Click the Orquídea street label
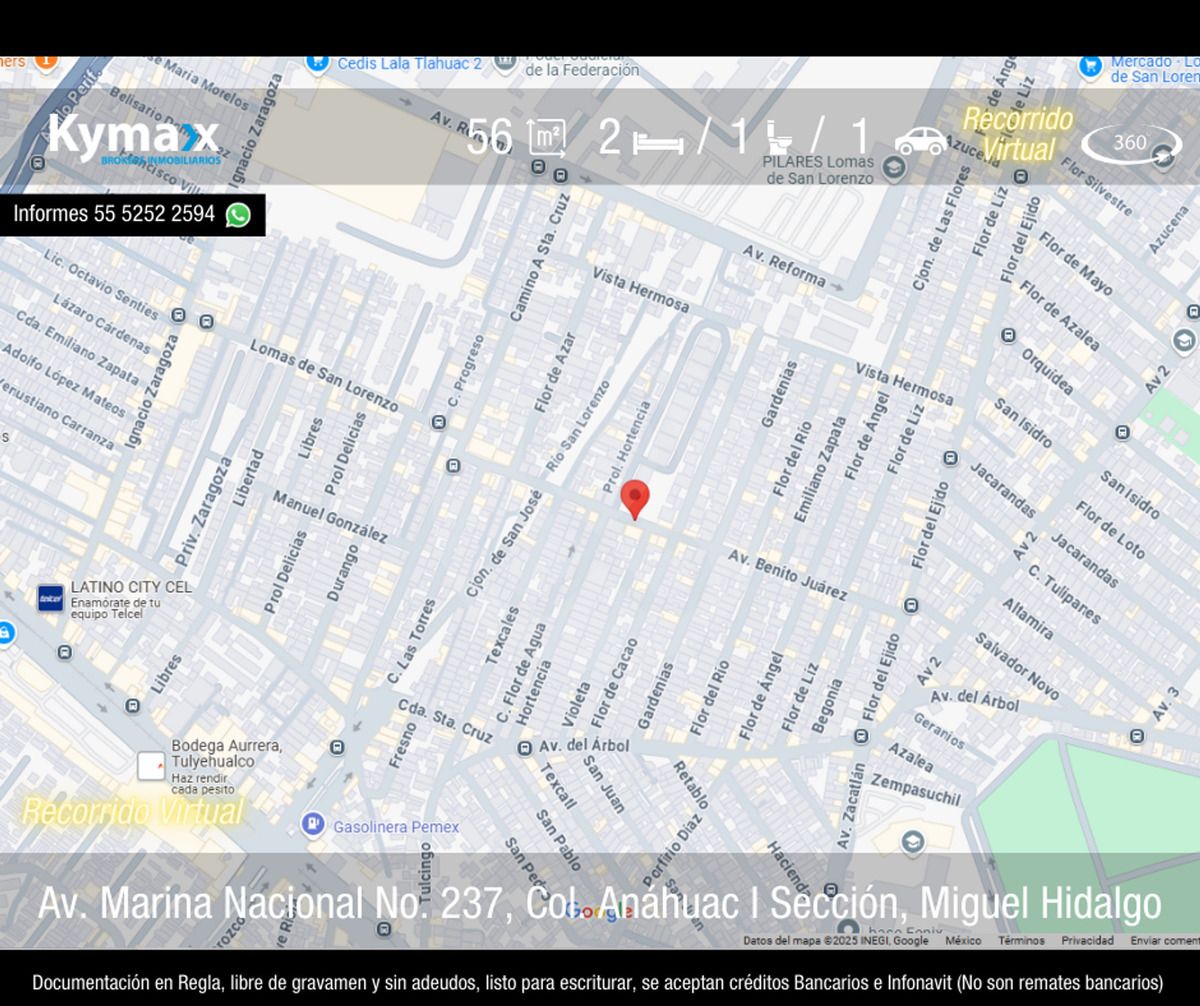This screenshot has height=1006, width=1200. pos(1047,371)
